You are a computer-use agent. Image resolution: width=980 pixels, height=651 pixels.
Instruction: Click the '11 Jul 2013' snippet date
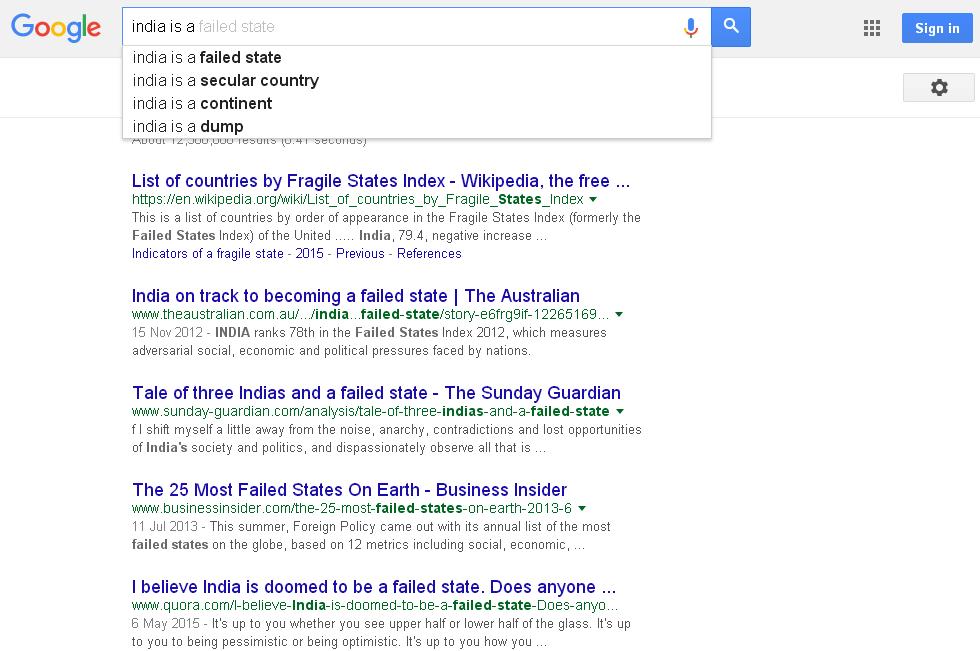164,527
